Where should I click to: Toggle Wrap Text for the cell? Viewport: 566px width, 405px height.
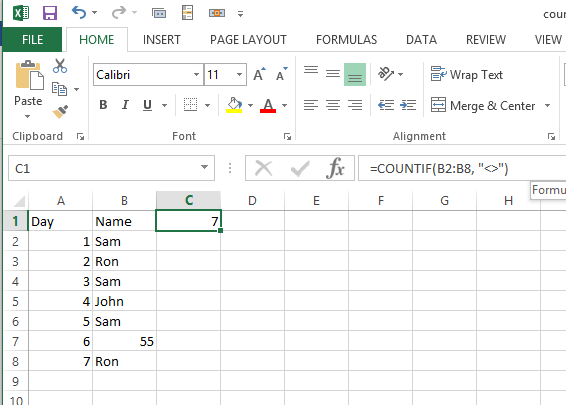[466, 74]
